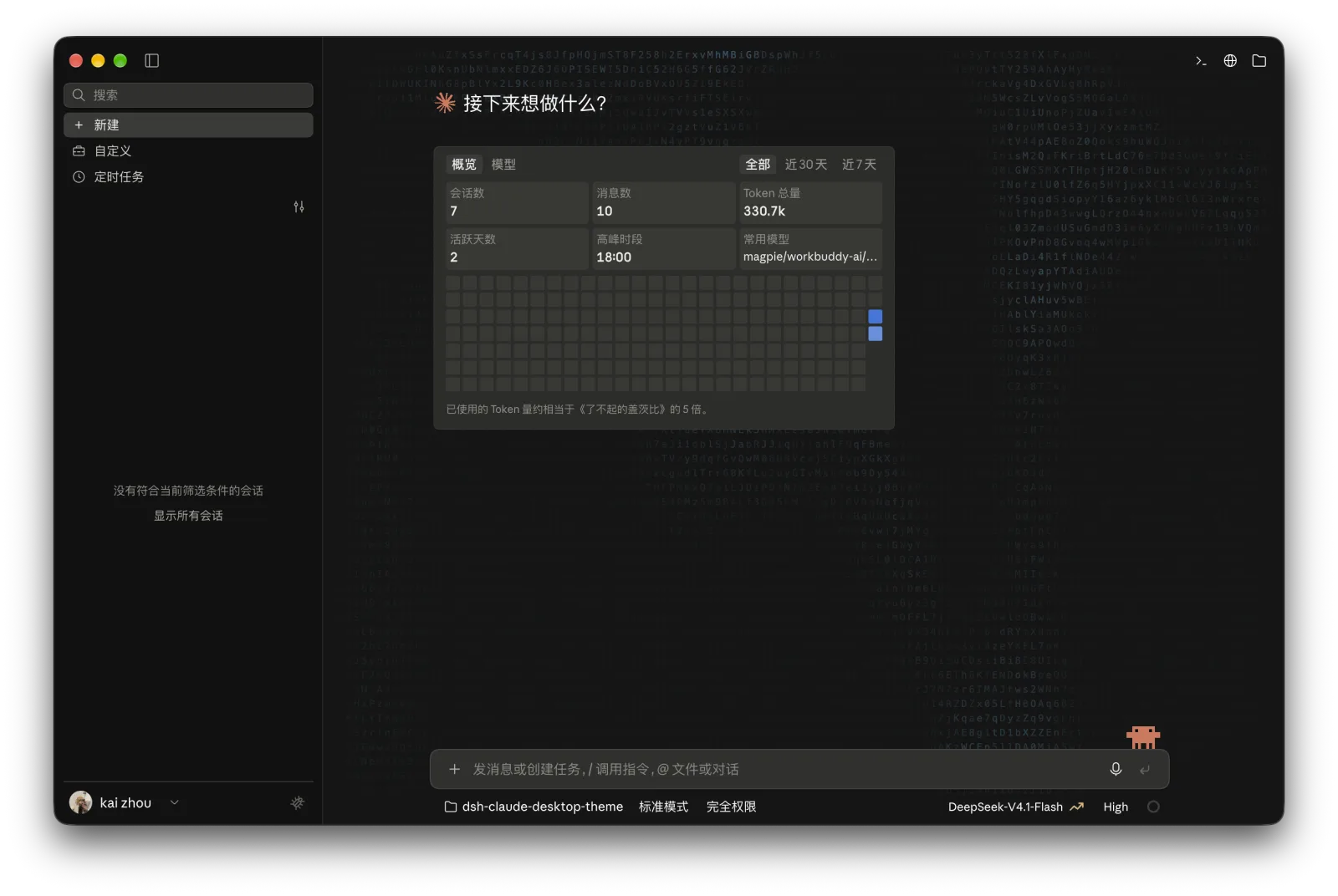Click the 消息数 10 stat card
The height and width of the screenshot is (896, 1338).
pyautogui.click(x=663, y=202)
